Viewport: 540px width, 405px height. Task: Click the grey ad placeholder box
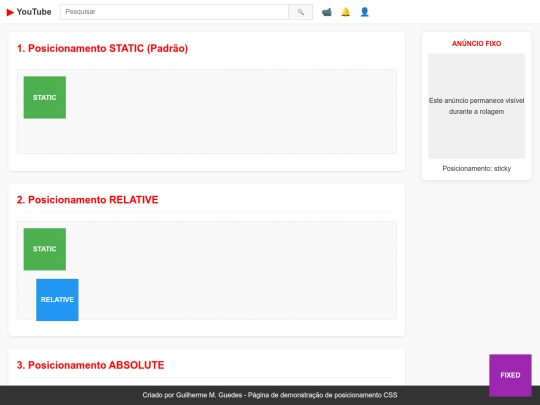(x=477, y=106)
